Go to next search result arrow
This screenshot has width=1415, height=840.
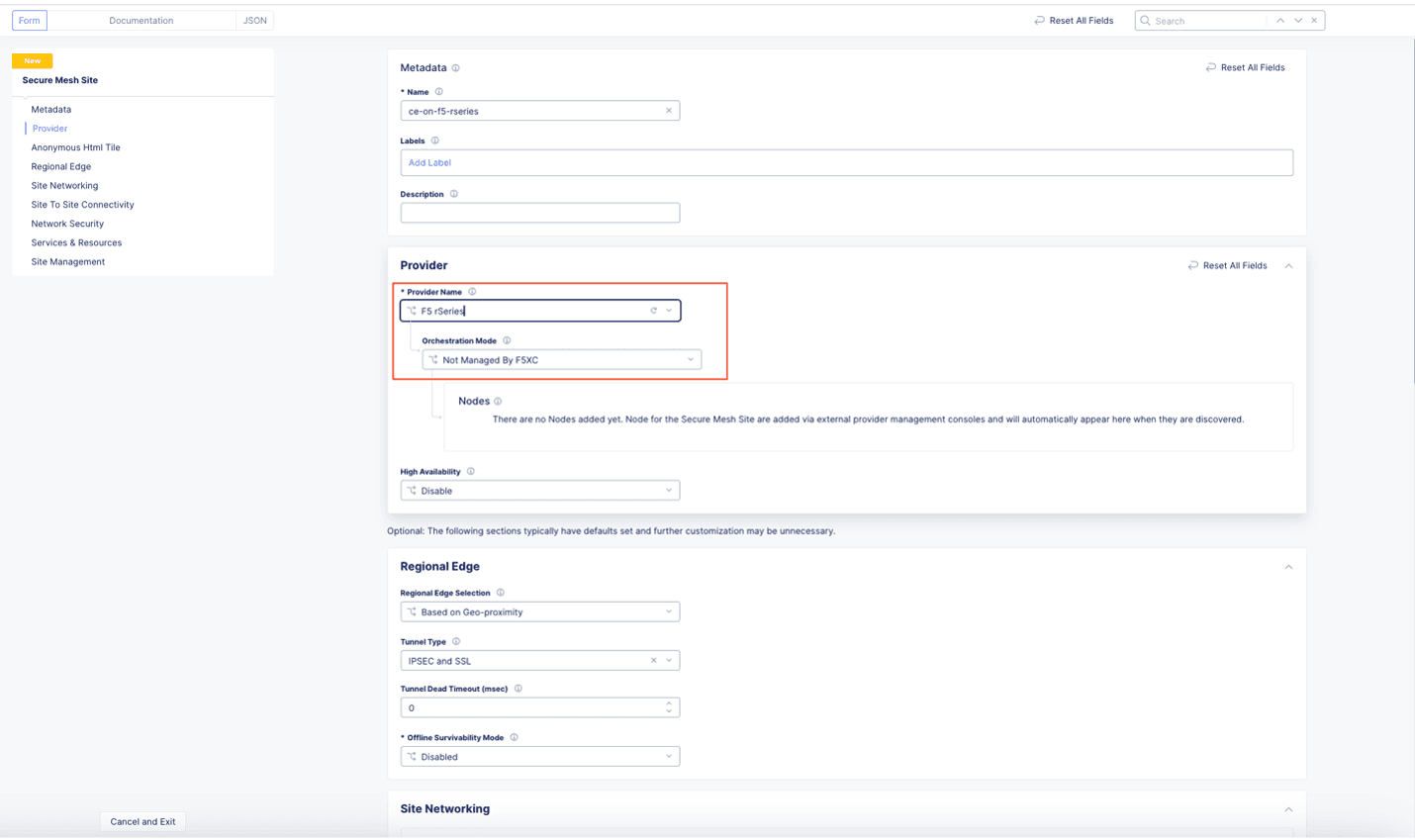[x=1298, y=21]
